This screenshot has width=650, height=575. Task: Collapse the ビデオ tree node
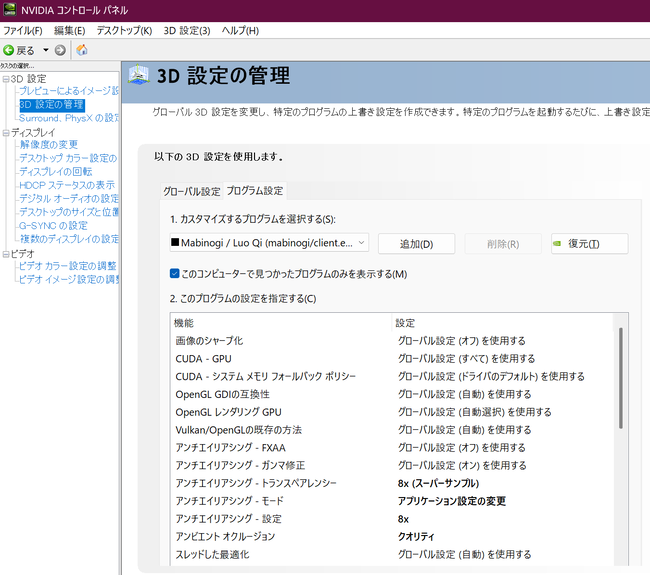click(6, 254)
